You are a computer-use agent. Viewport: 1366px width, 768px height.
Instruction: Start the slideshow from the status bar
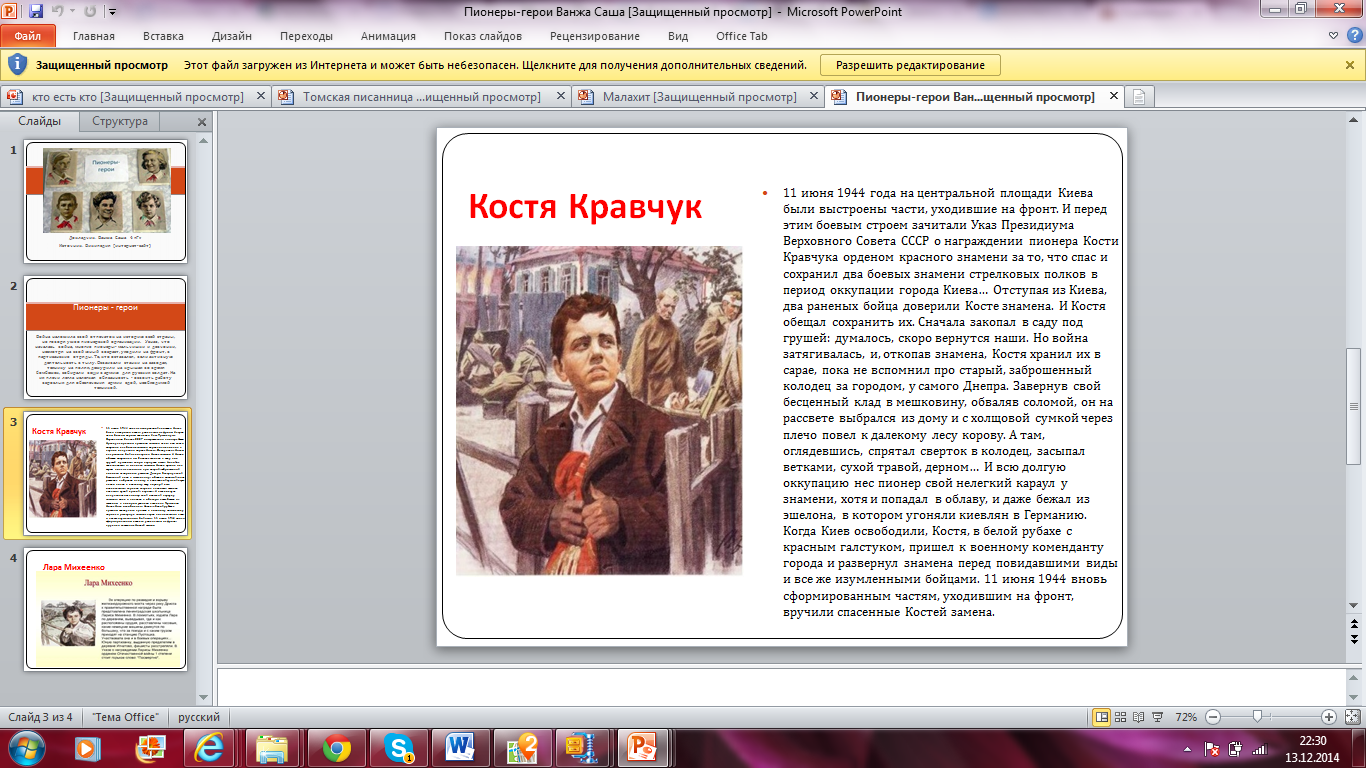(1157, 717)
